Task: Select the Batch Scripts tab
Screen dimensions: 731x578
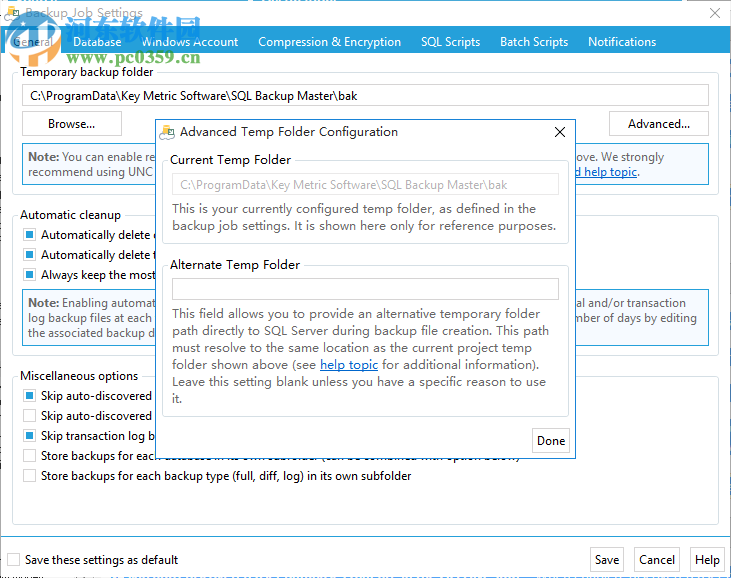Action: (x=534, y=42)
